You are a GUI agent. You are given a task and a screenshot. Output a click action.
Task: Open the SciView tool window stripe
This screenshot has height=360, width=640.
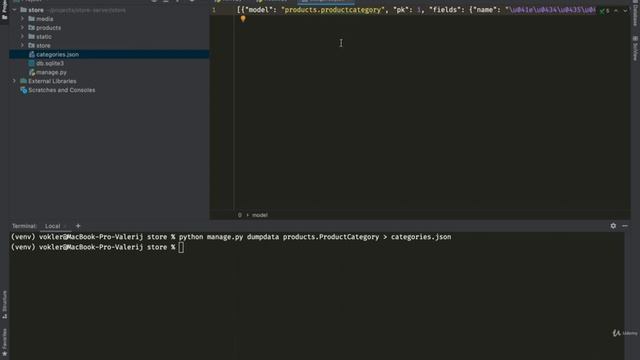[x=635, y=48]
